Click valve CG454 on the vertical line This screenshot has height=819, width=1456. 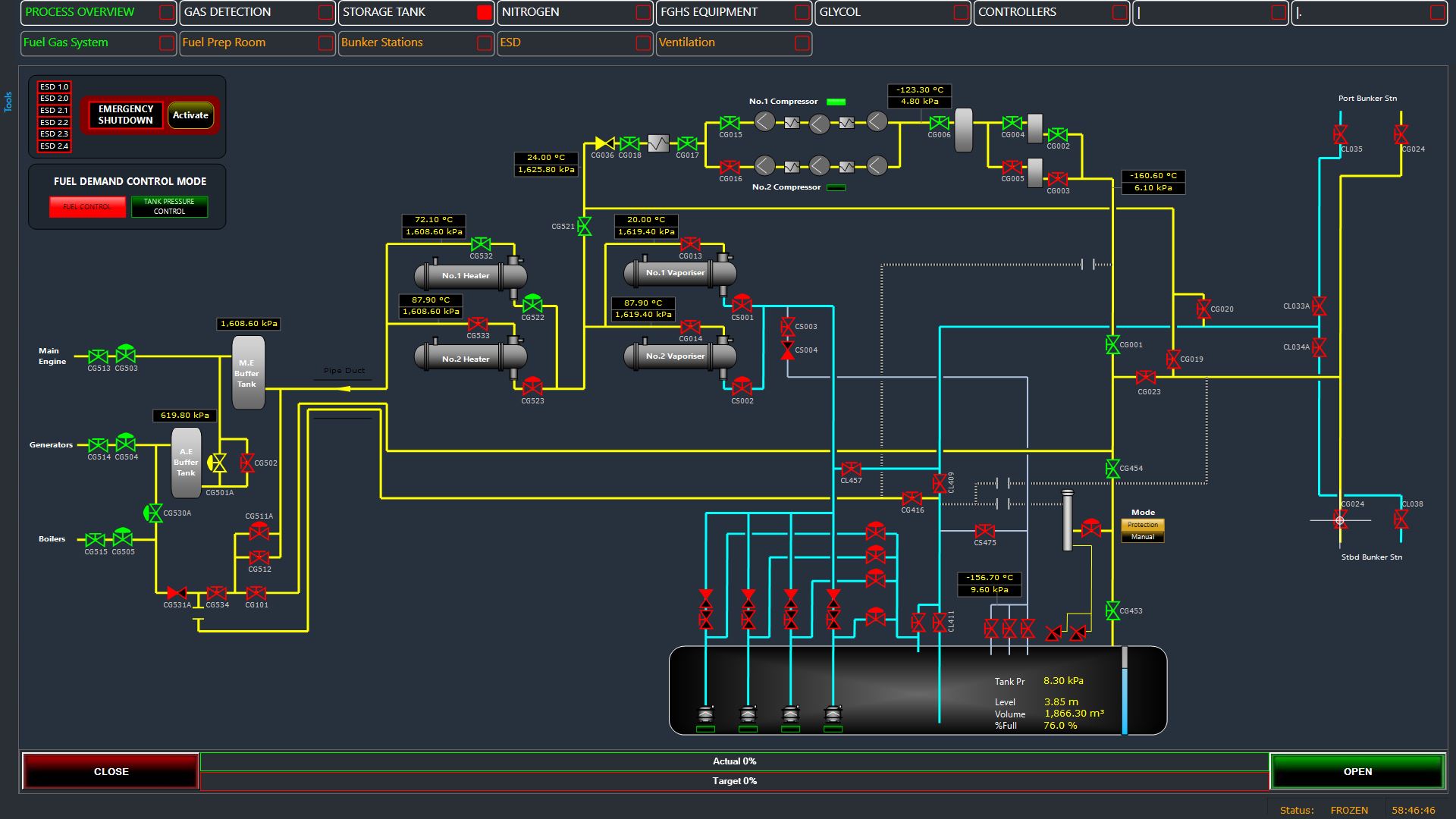coord(1112,469)
